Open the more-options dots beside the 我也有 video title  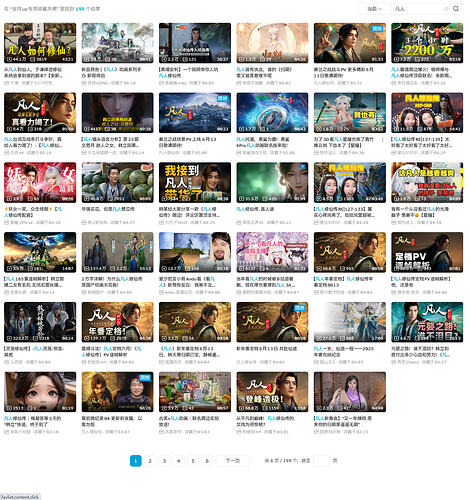point(382,139)
